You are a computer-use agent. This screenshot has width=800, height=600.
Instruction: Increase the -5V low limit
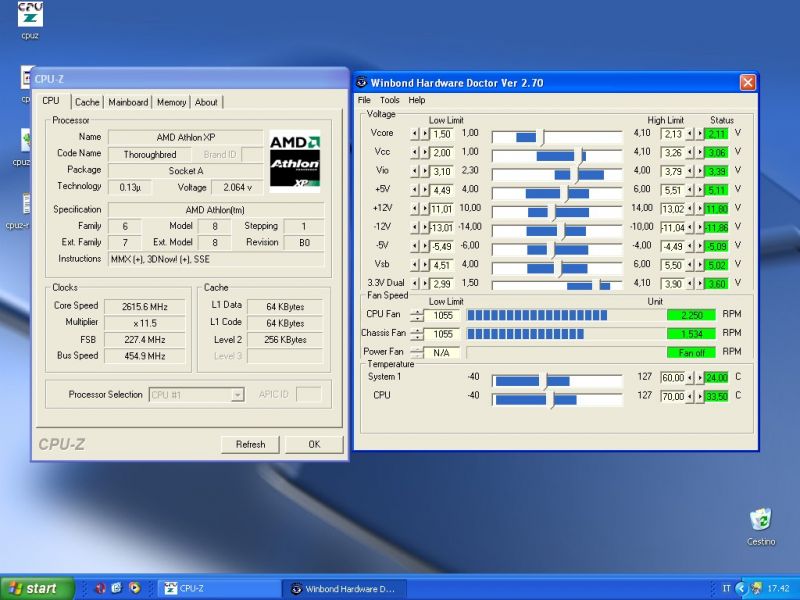(425, 246)
